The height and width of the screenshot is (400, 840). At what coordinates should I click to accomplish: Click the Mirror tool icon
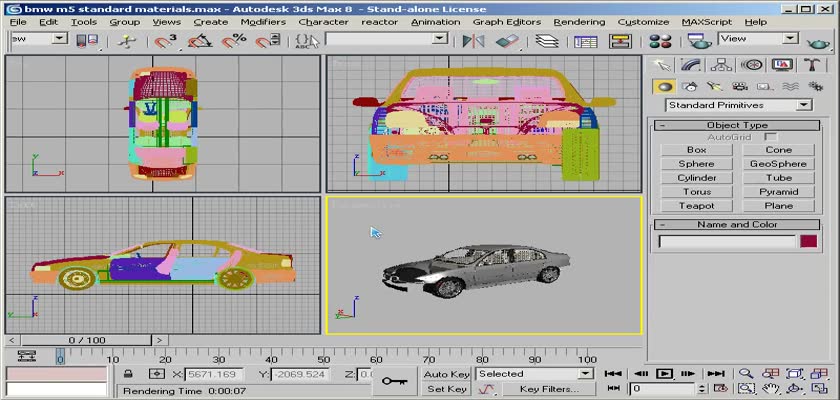pyautogui.click(x=473, y=41)
